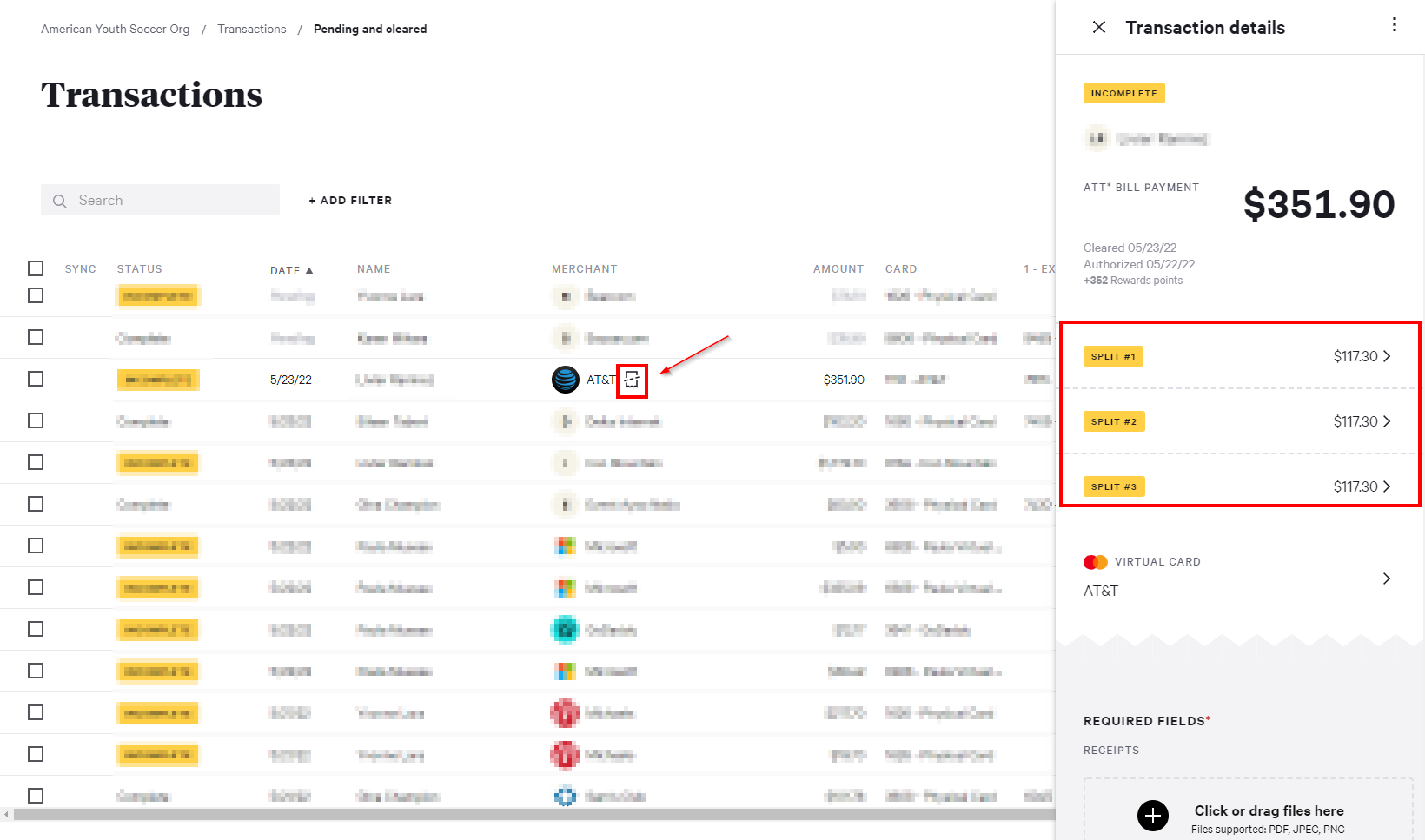Image resolution: width=1425 pixels, height=840 pixels.
Task: Open American Youth Soccer Org breadcrumb
Action: click(x=115, y=29)
